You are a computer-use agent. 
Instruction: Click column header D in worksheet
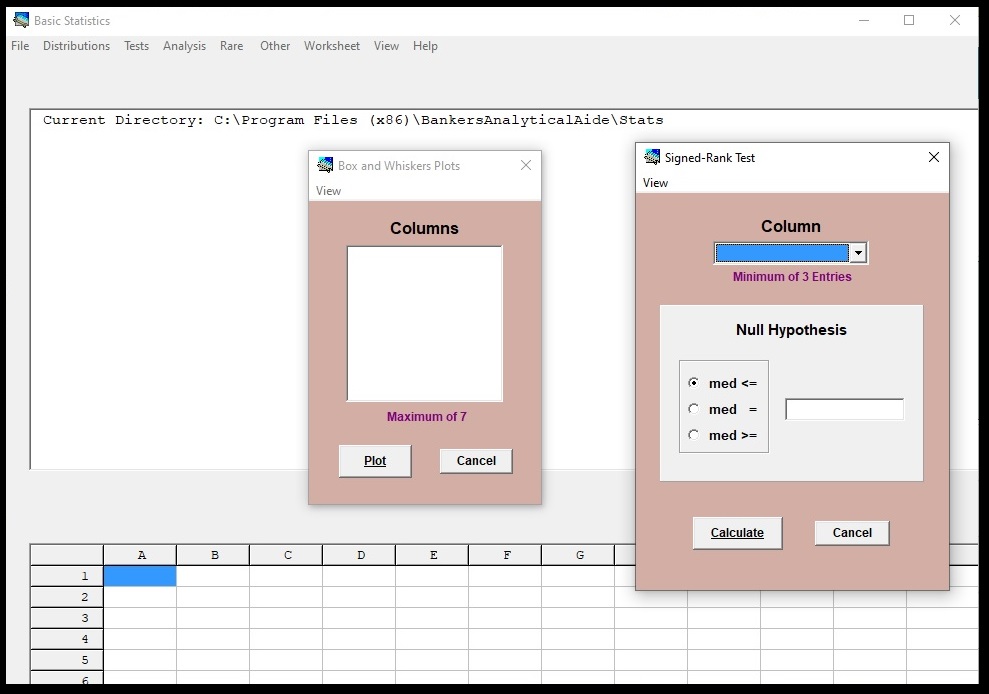[360, 555]
